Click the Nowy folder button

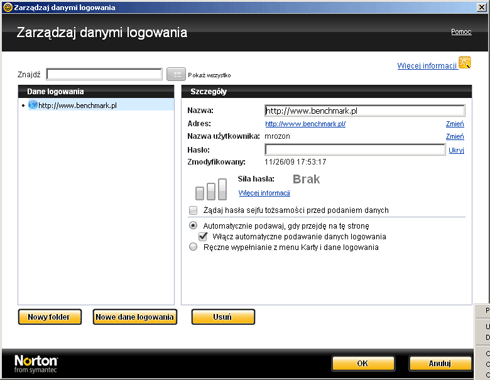tap(50, 317)
